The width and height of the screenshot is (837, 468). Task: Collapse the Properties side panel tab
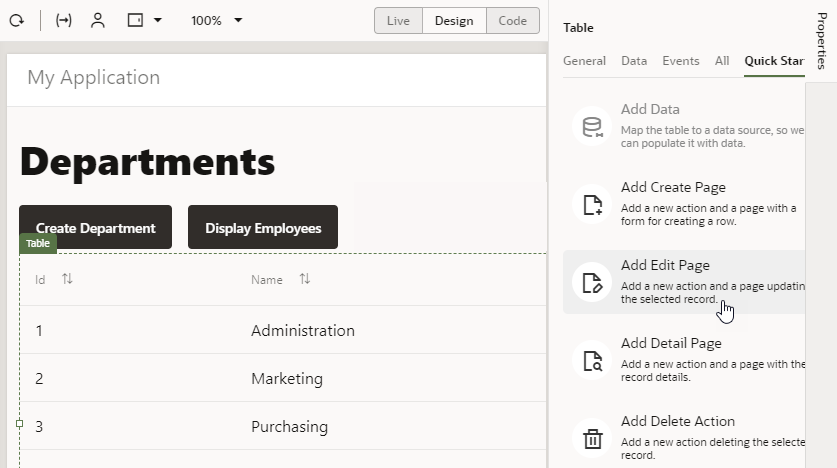(x=822, y=41)
